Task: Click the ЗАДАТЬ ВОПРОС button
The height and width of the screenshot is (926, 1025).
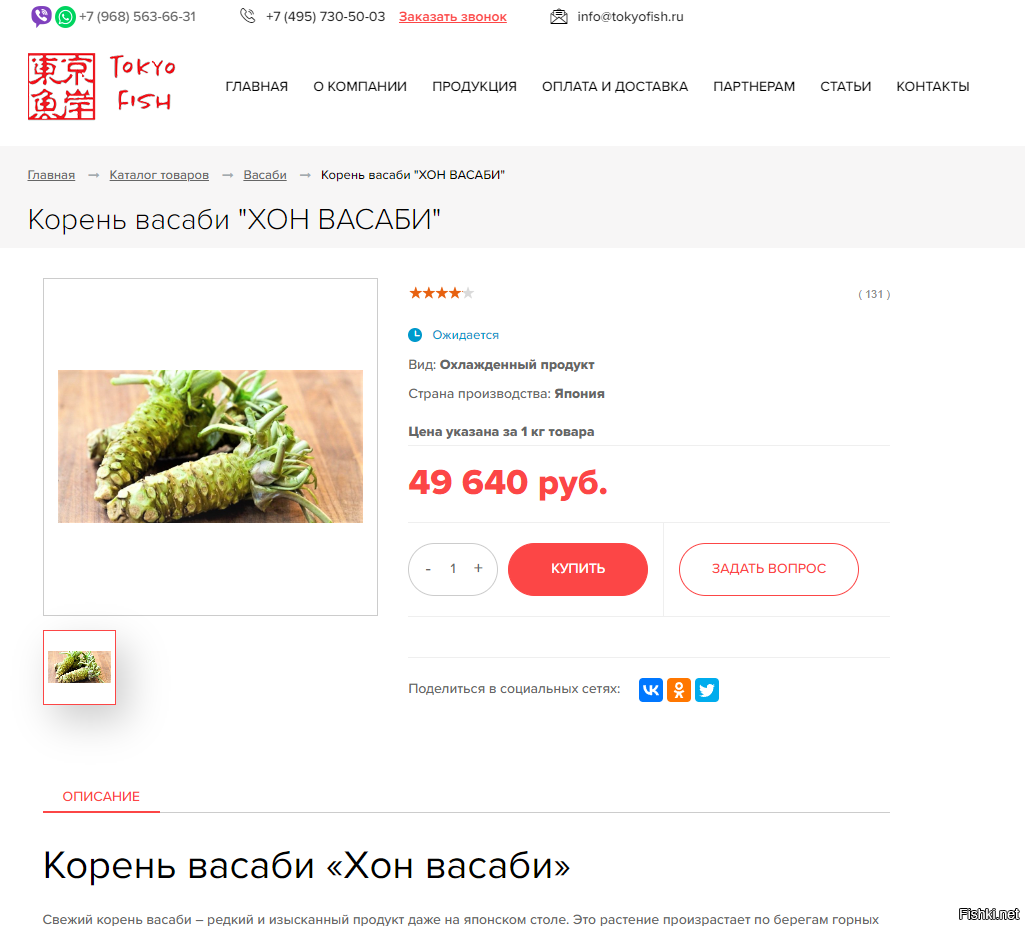Action: [769, 569]
